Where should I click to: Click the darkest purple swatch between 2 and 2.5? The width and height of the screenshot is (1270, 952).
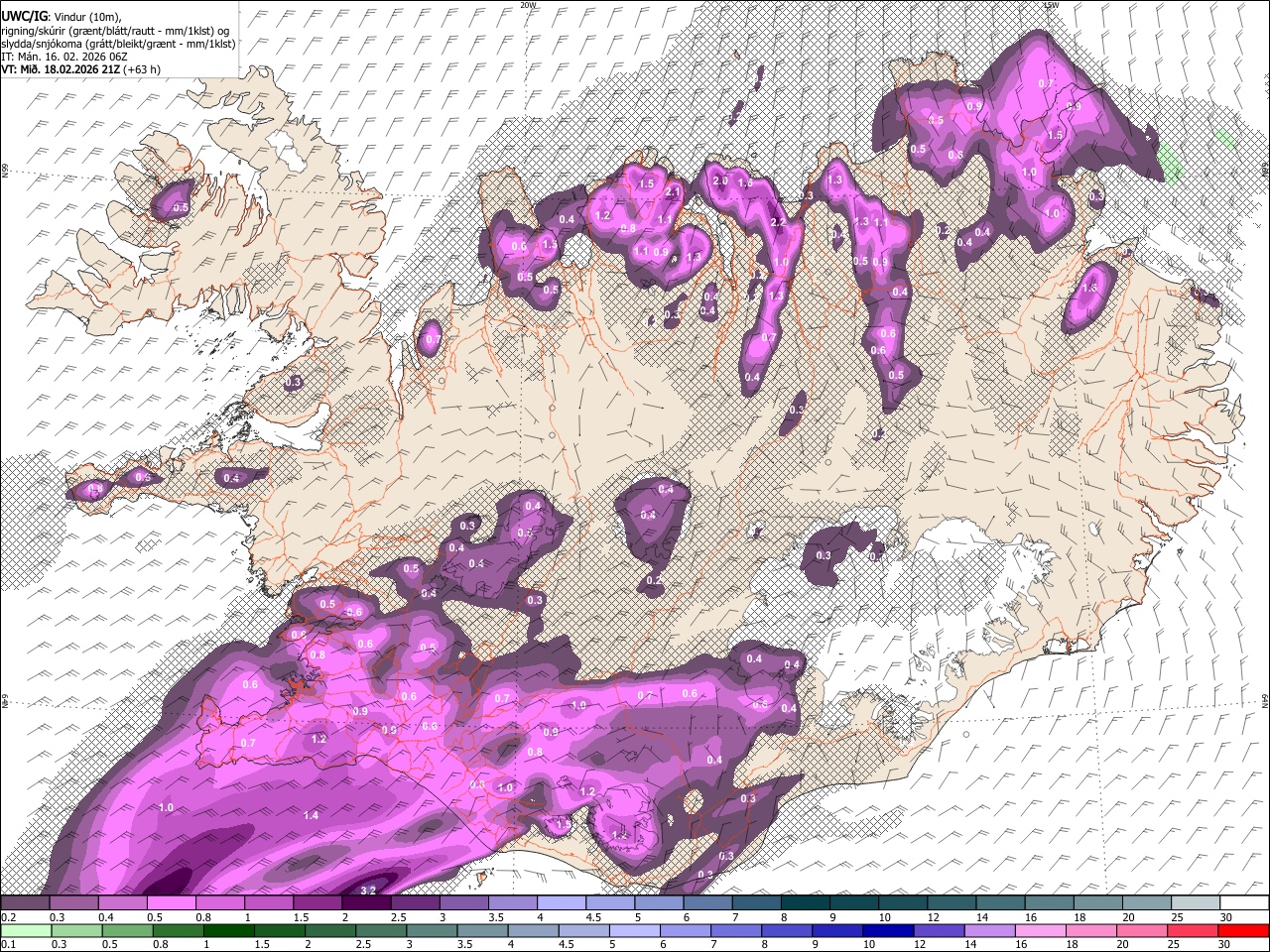coord(366,902)
